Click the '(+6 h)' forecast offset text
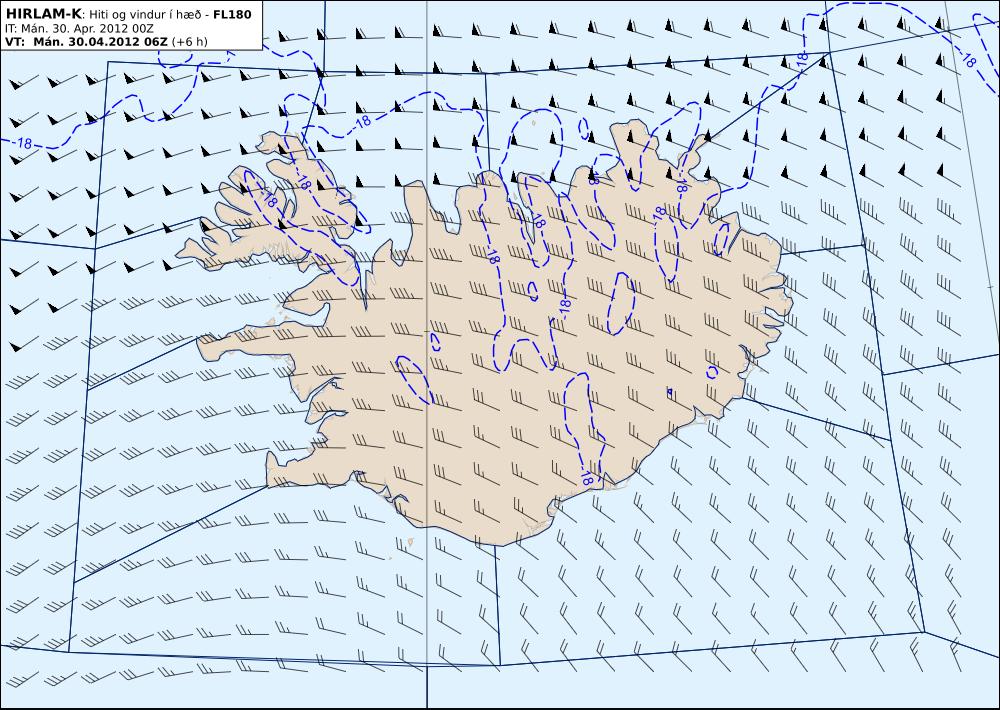The image size is (1000, 710). point(189,42)
